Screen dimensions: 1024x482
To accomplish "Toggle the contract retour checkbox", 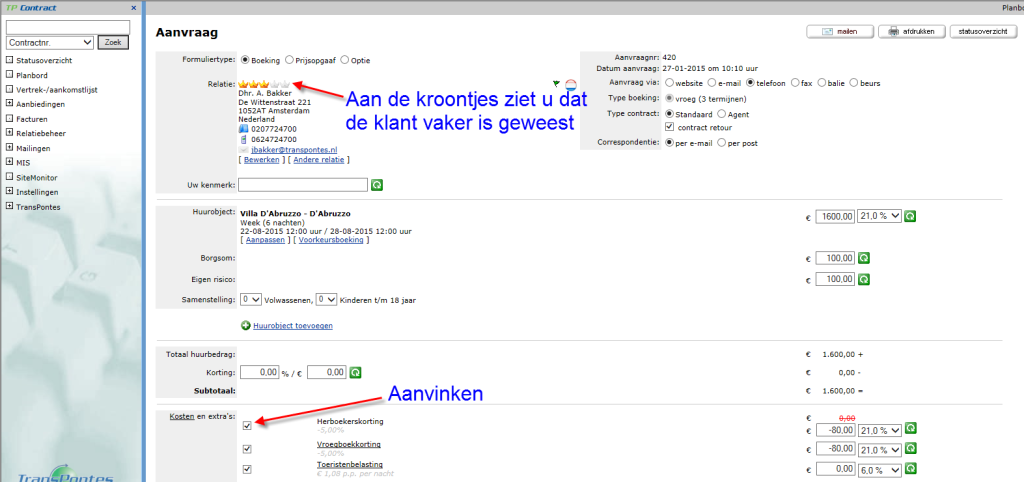I will point(670,127).
